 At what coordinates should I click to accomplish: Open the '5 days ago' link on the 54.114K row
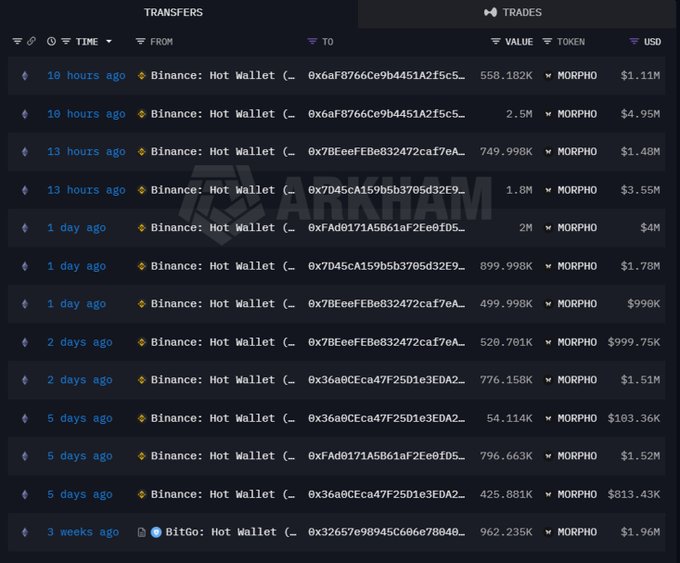[x=80, y=419]
